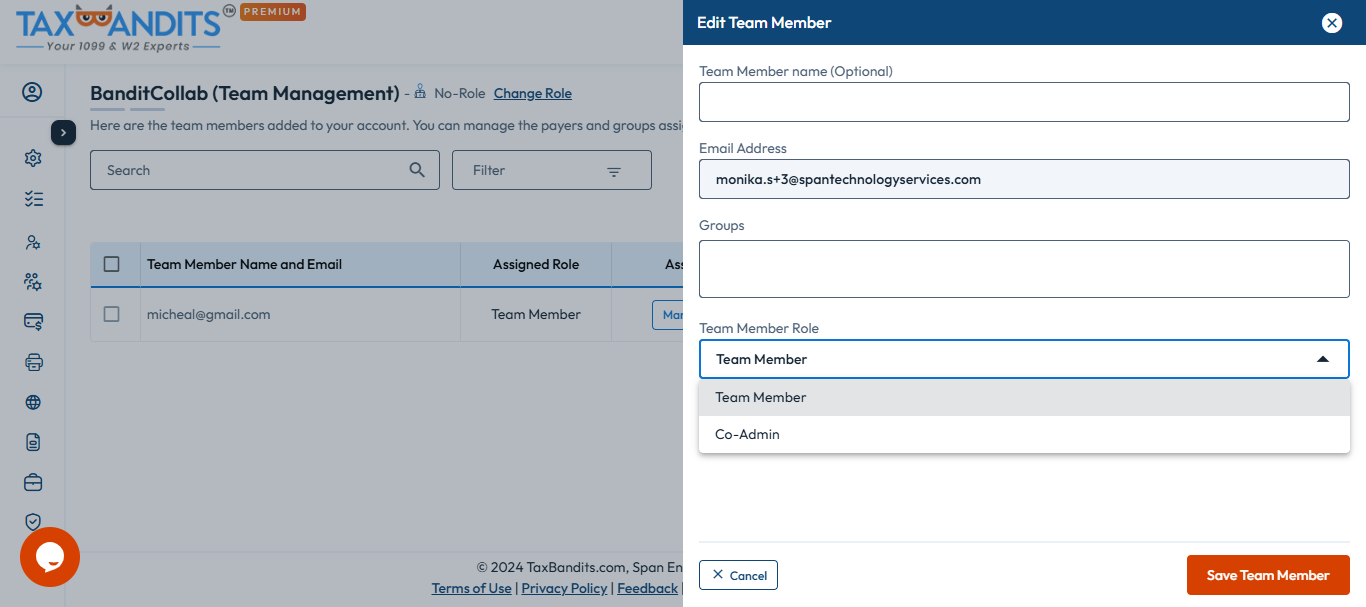1366x607 pixels.
Task: Open the team-with-gear icon in sidebar
Action: click(x=33, y=282)
